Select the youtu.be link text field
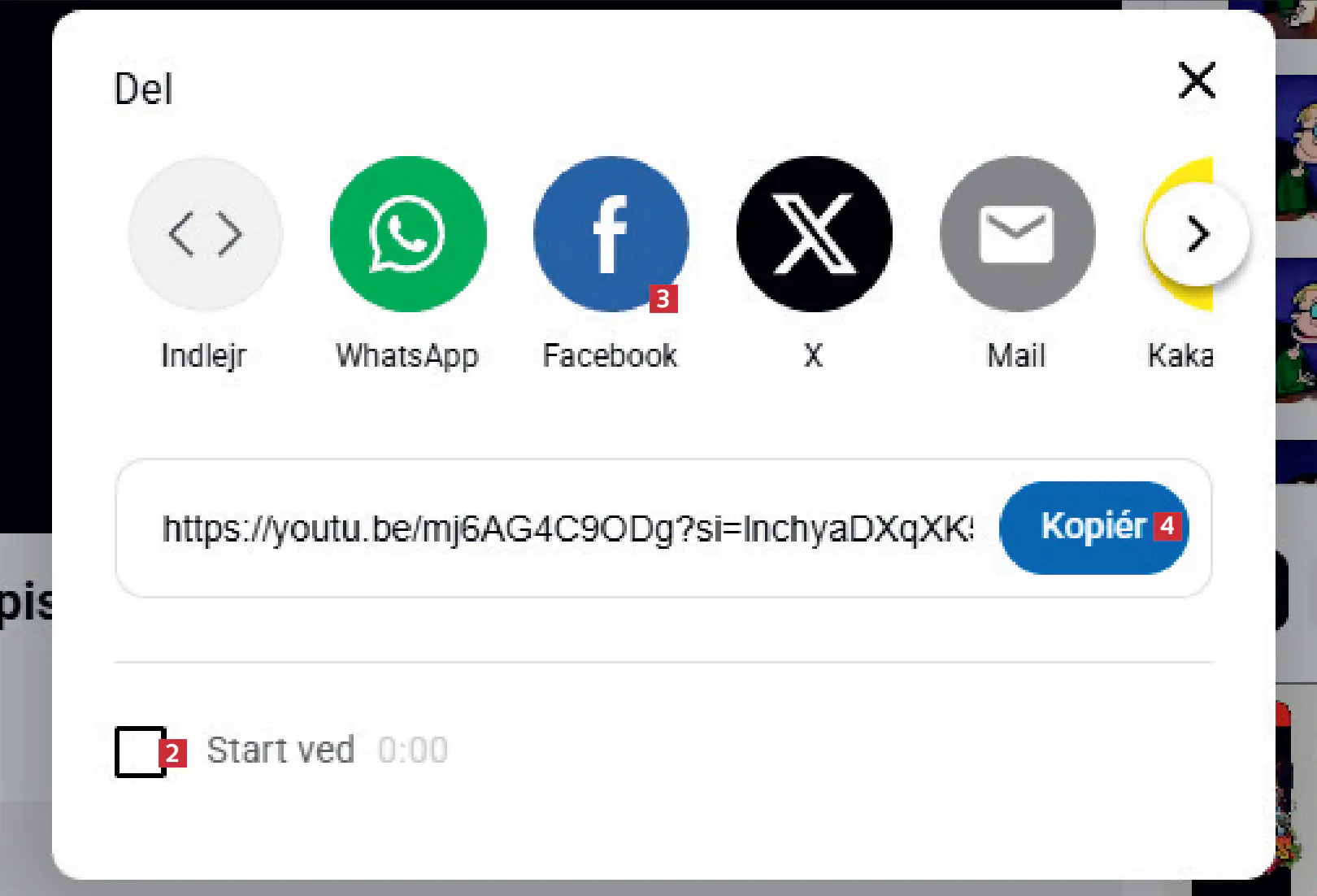Screen dimensions: 1317x896 pos(567,528)
